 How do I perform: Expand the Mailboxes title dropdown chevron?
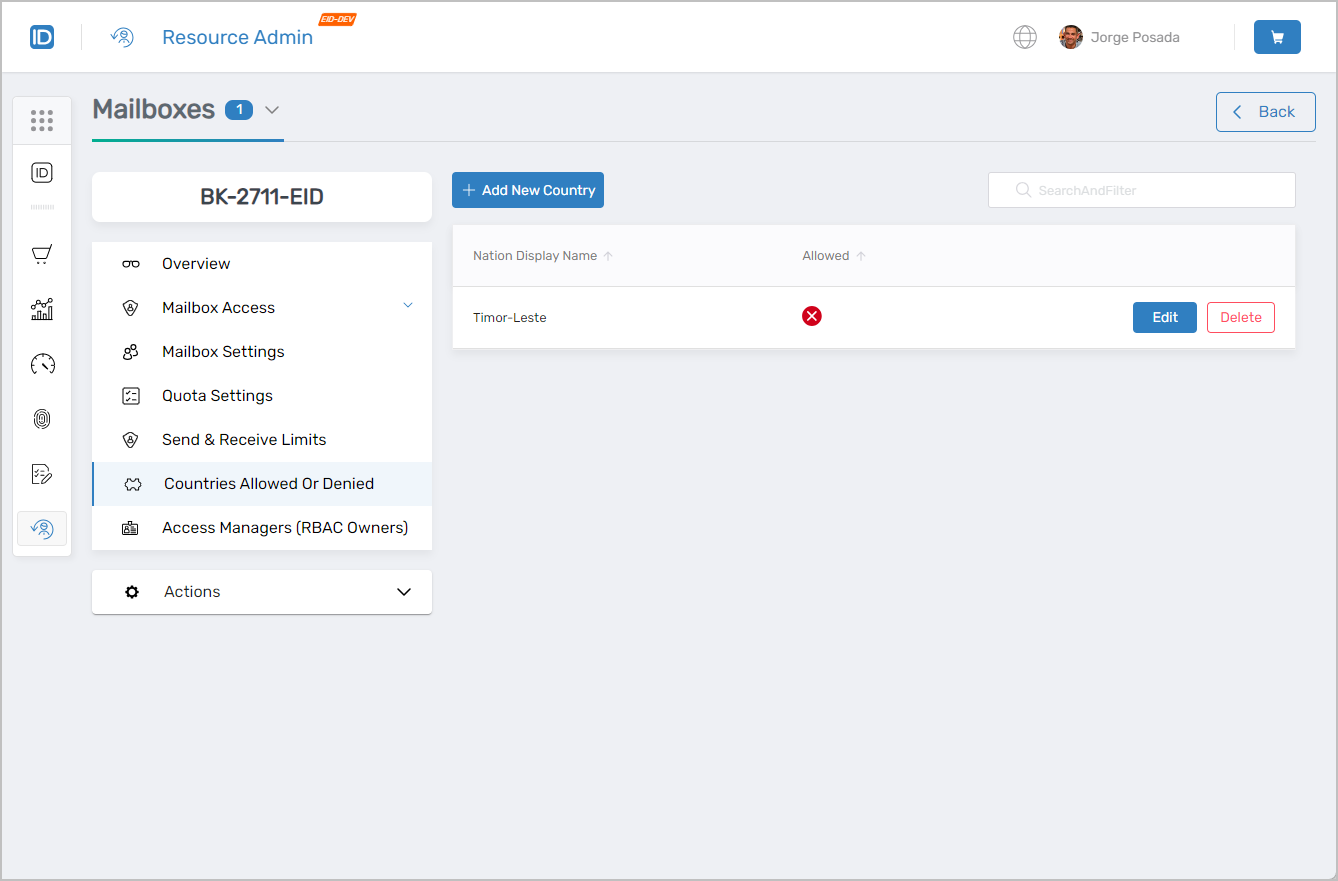[x=272, y=110]
